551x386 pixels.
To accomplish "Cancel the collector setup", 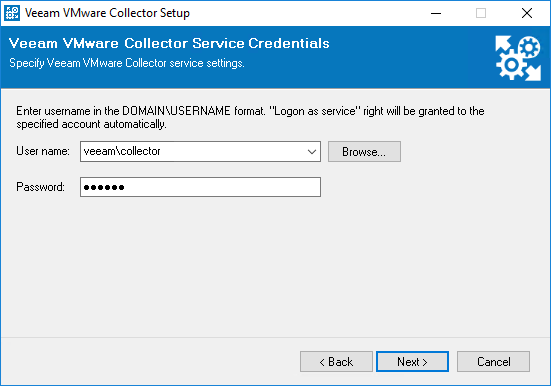I will (x=493, y=361).
